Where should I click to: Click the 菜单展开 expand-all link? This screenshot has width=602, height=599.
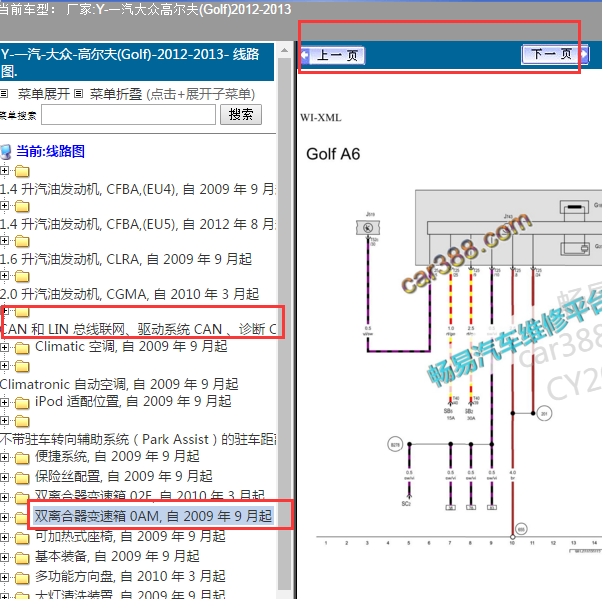click(44, 94)
